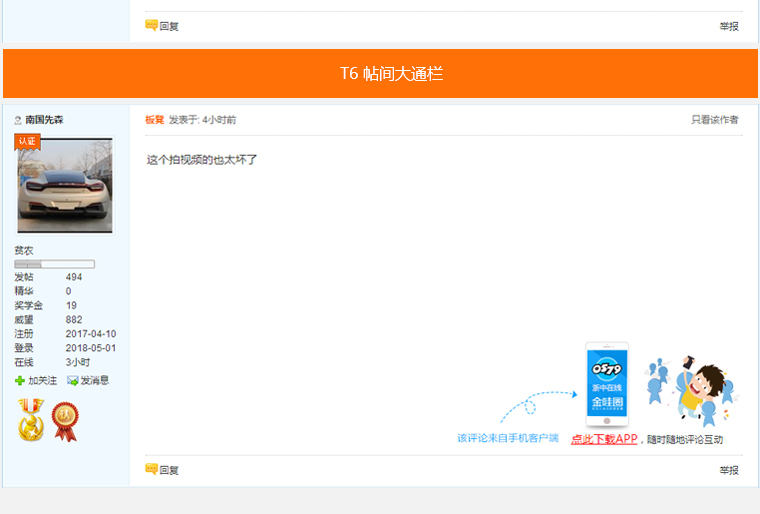Report the 板凳 post using bottom 举报

(729, 470)
